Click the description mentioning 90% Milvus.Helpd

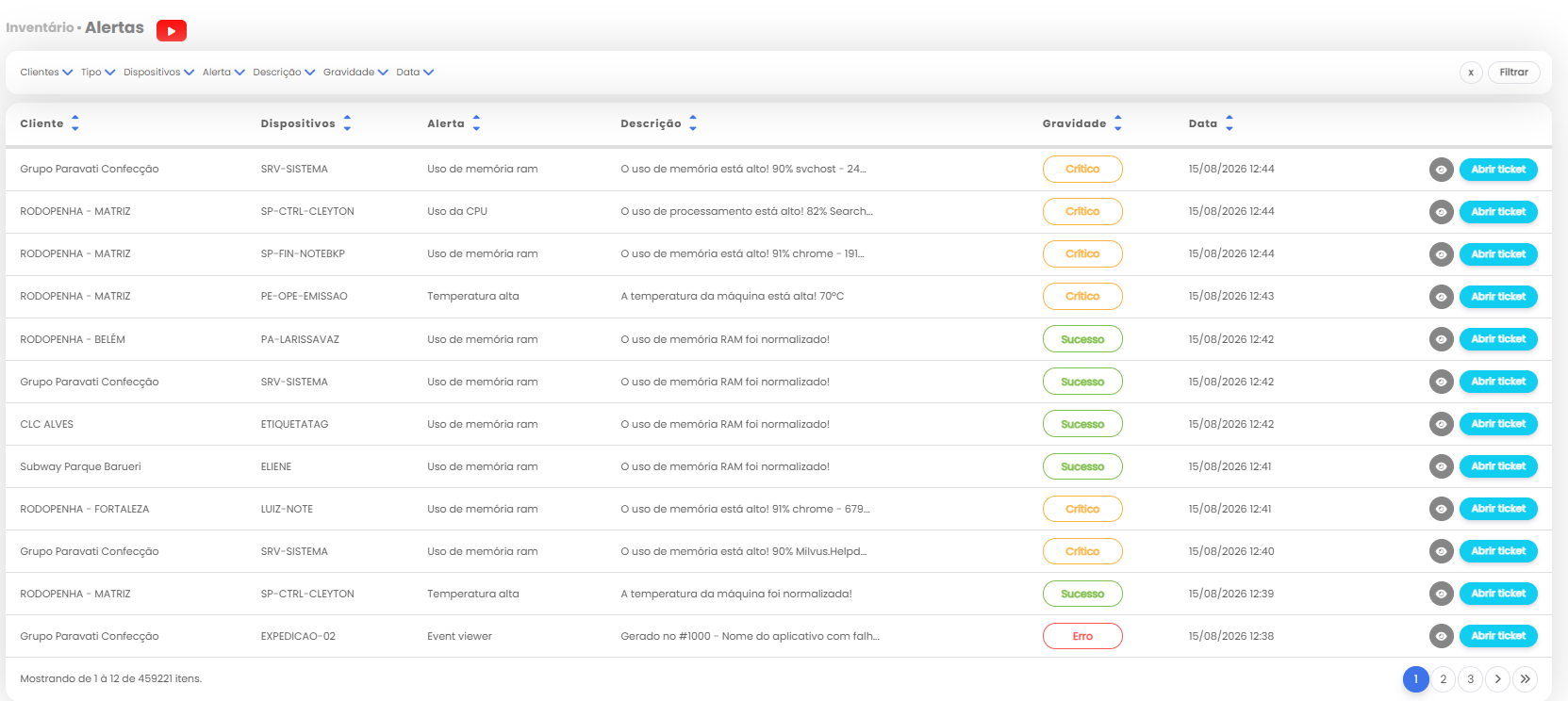(x=743, y=551)
